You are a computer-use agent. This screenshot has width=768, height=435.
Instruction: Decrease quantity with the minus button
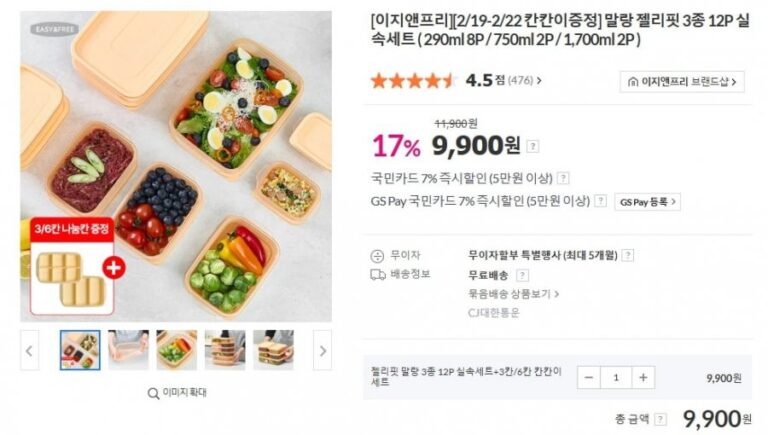[x=589, y=377]
